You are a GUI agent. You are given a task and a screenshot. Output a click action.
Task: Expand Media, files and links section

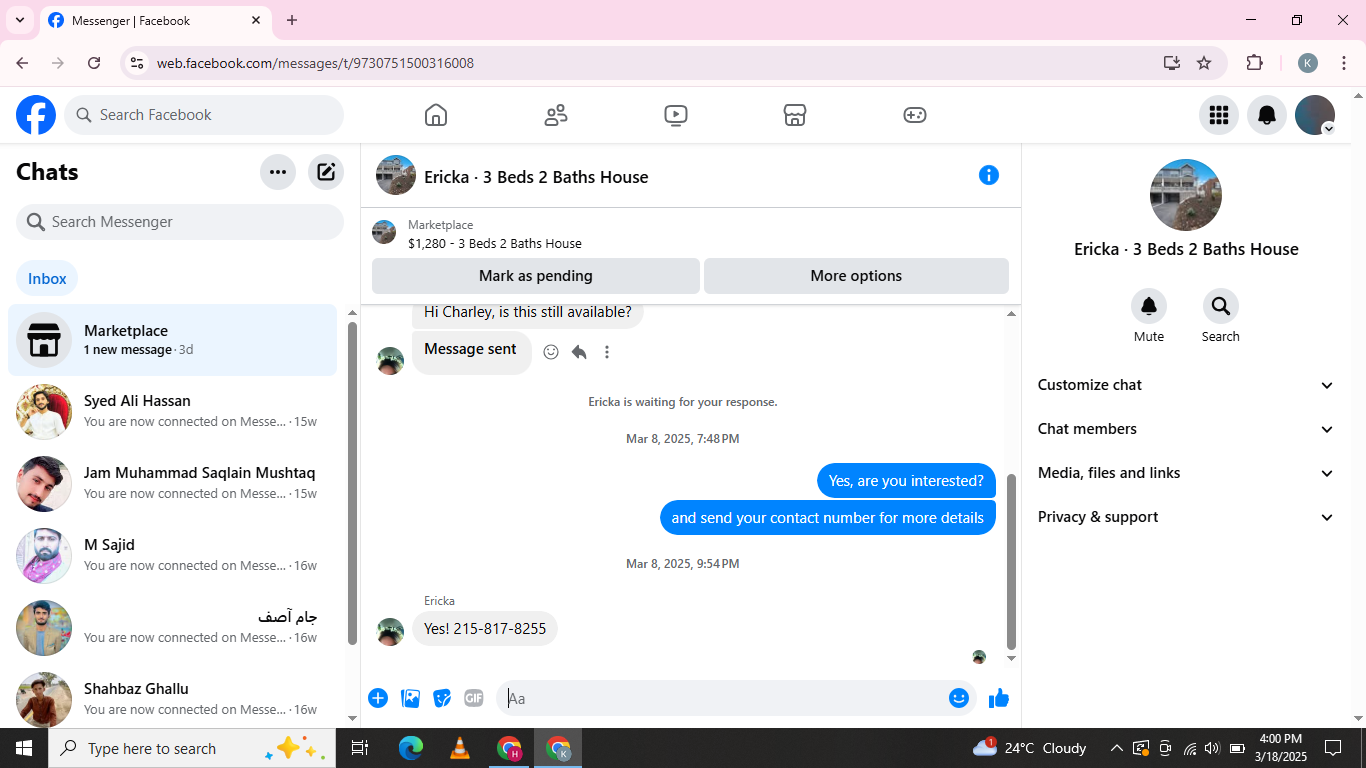1186,473
